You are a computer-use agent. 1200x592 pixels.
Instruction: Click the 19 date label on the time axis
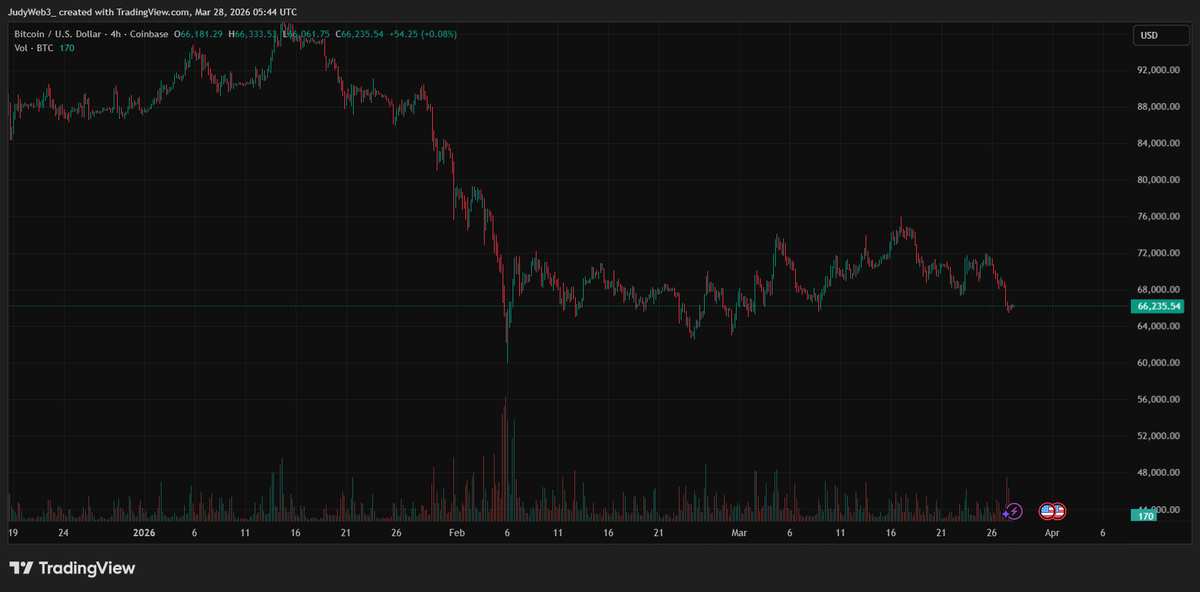12,534
